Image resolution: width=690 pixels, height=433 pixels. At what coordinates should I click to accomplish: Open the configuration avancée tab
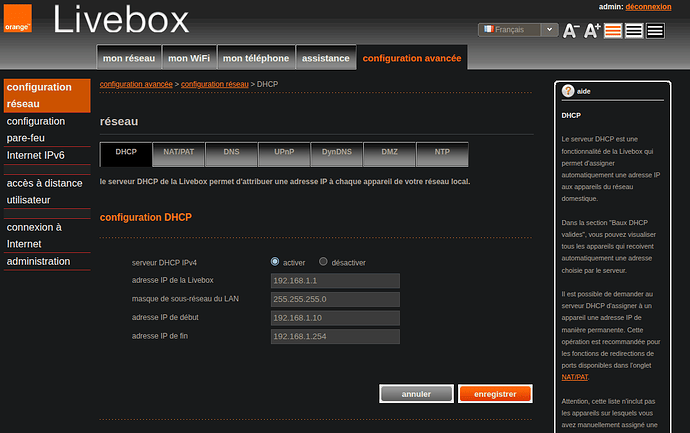point(412,58)
